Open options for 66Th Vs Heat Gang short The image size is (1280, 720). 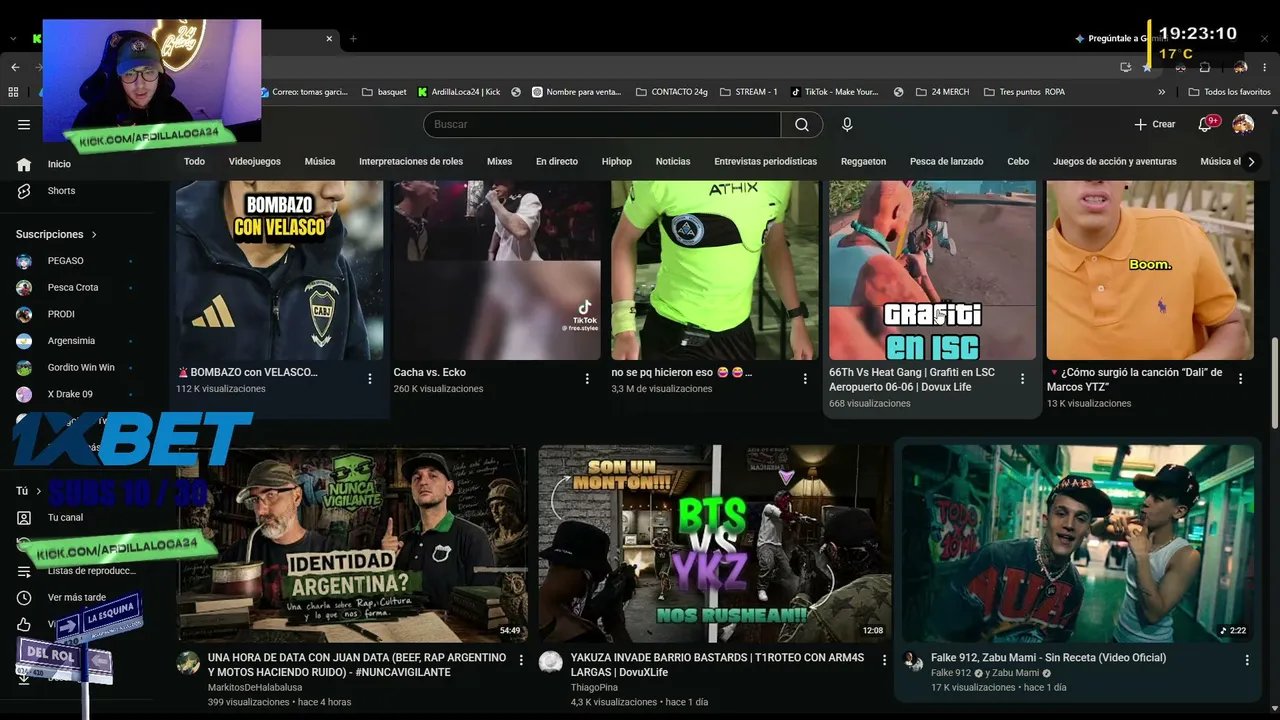pyautogui.click(x=1022, y=379)
